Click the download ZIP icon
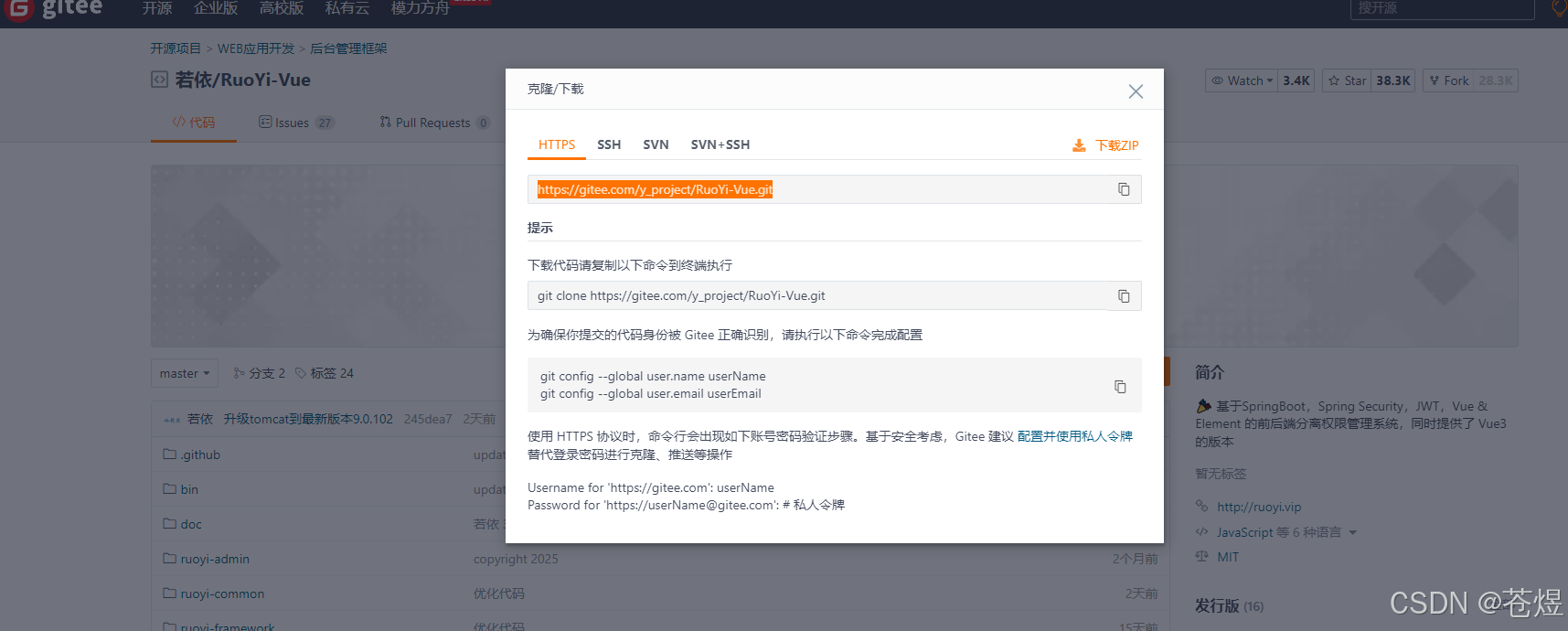Screen dimensions: 1568x631 pos(1079,145)
